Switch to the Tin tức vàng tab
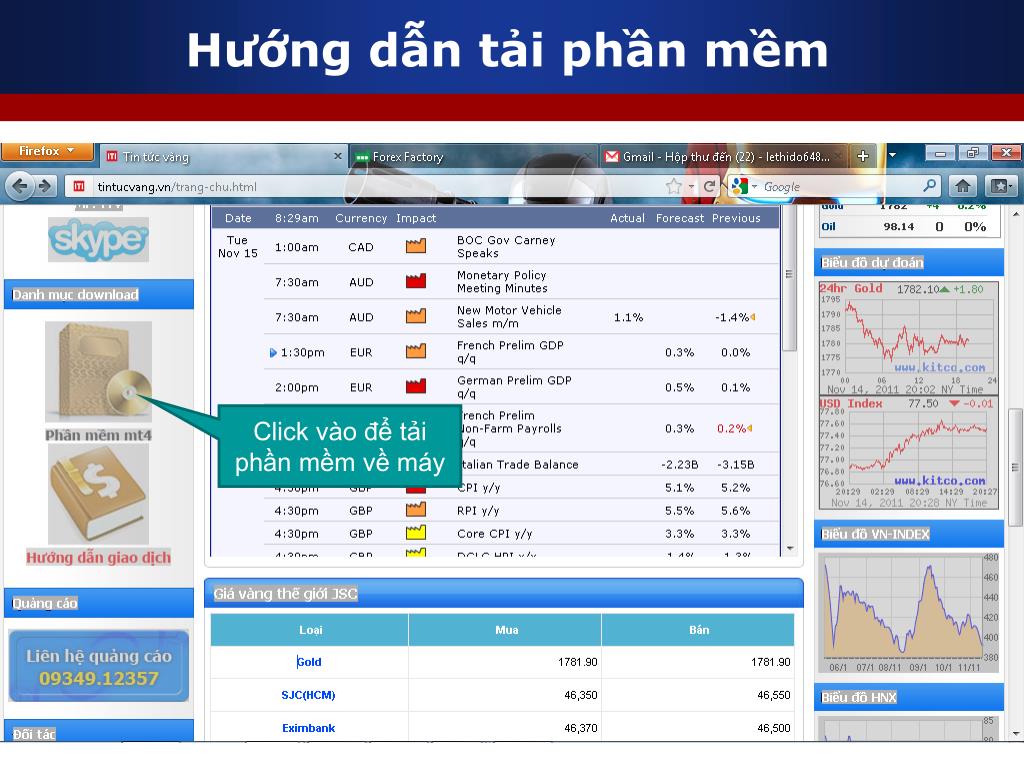Image resolution: width=1024 pixels, height=768 pixels. pyautogui.click(x=223, y=157)
